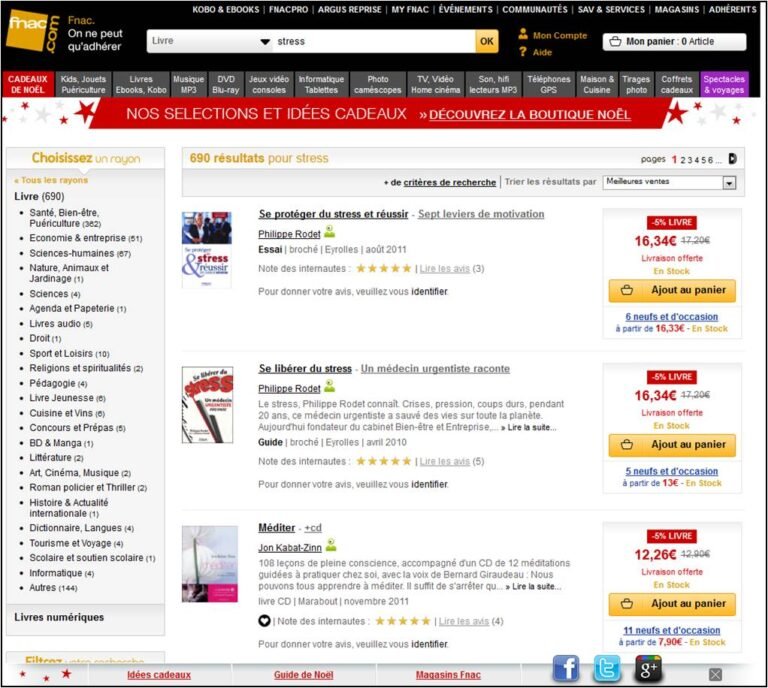
Task: Open the Google+ share icon
Action: pyautogui.click(x=648, y=668)
